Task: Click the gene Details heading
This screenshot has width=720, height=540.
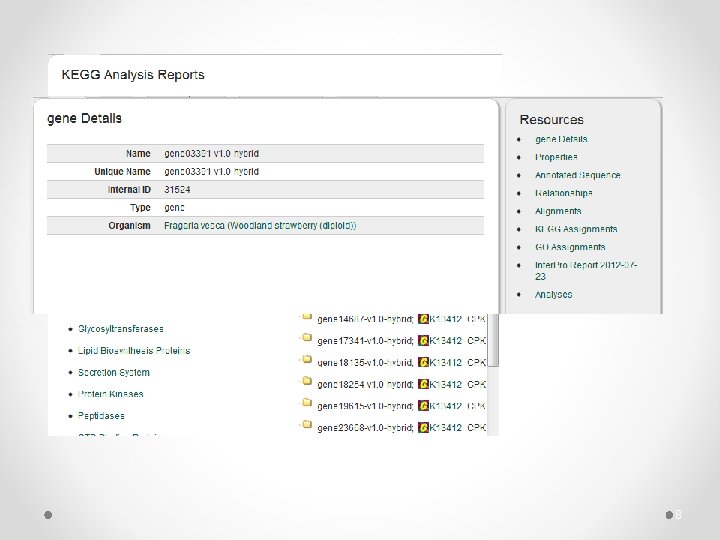Action: [84, 118]
